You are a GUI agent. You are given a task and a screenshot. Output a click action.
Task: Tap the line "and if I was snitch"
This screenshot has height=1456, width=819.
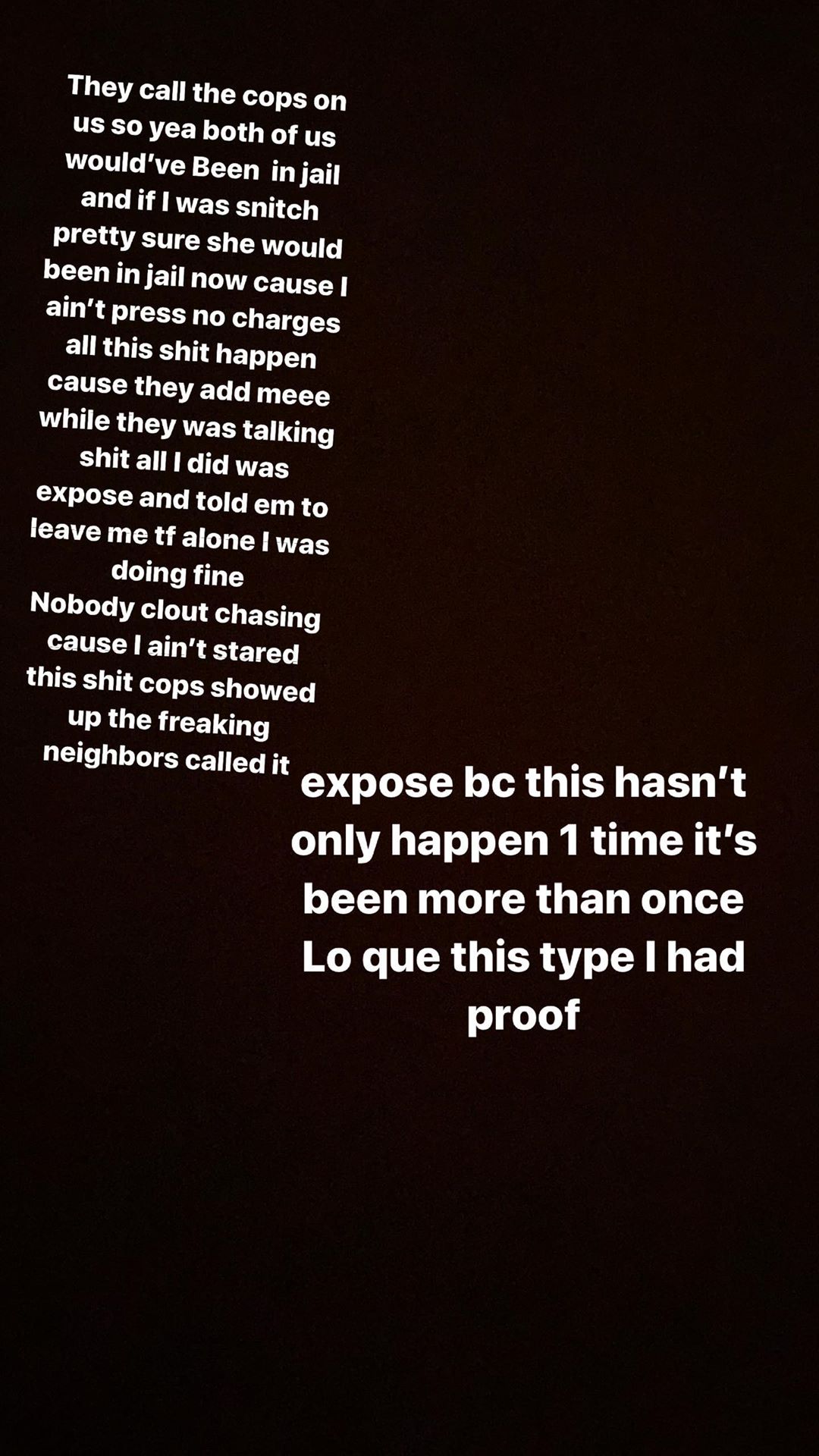pyautogui.click(x=199, y=204)
